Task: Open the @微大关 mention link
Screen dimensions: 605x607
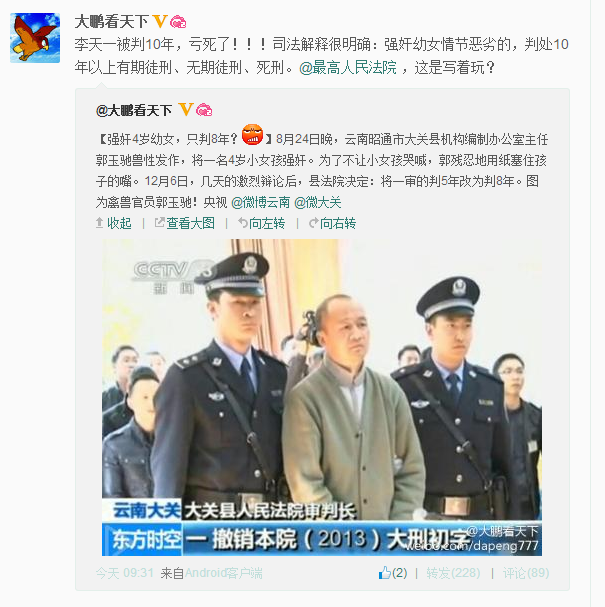Action: pos(318,202)
